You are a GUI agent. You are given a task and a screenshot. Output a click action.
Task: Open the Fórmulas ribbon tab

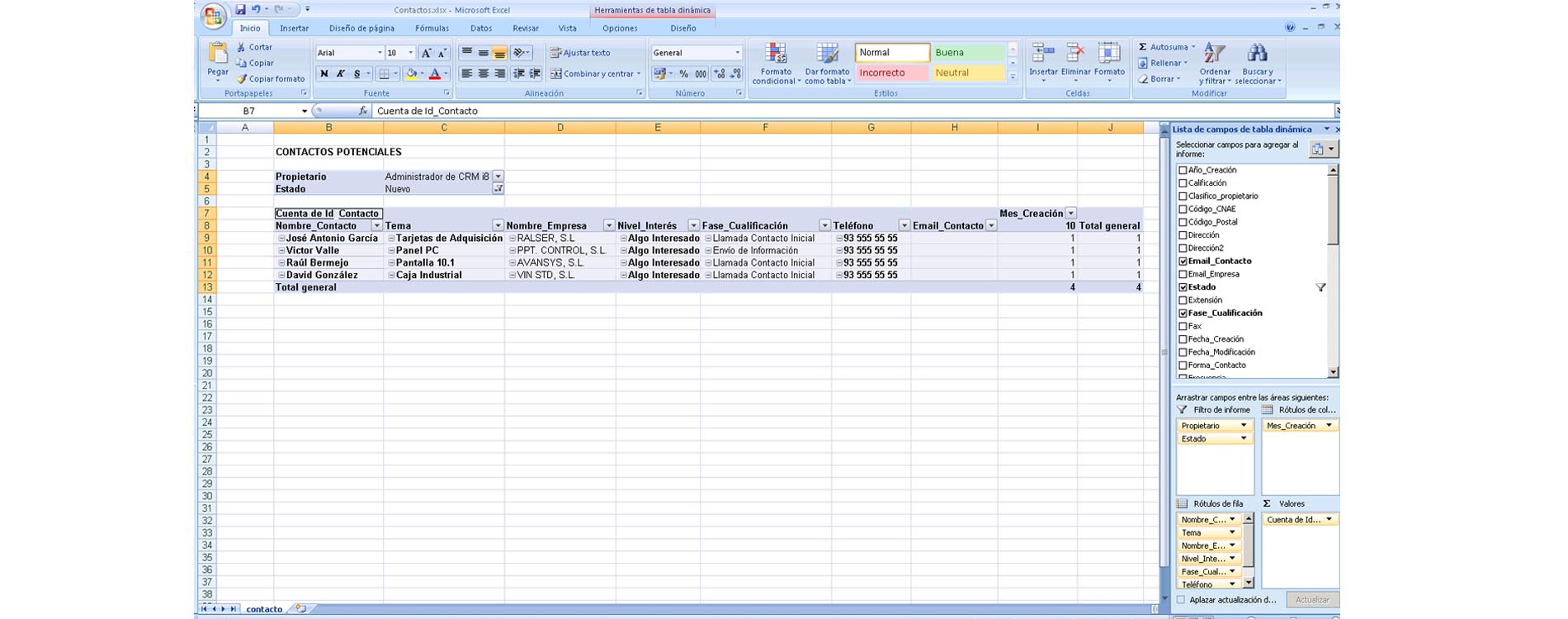[432, 28]
